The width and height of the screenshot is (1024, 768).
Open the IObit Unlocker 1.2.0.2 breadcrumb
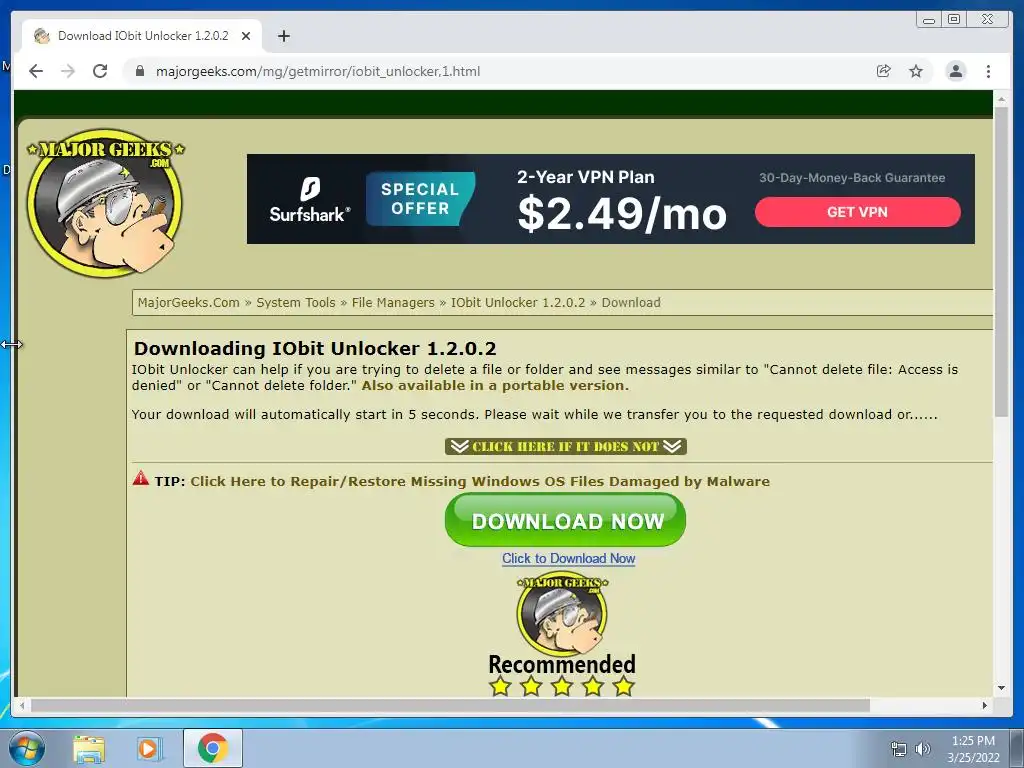pyautogui.click(x=518, y=302)
